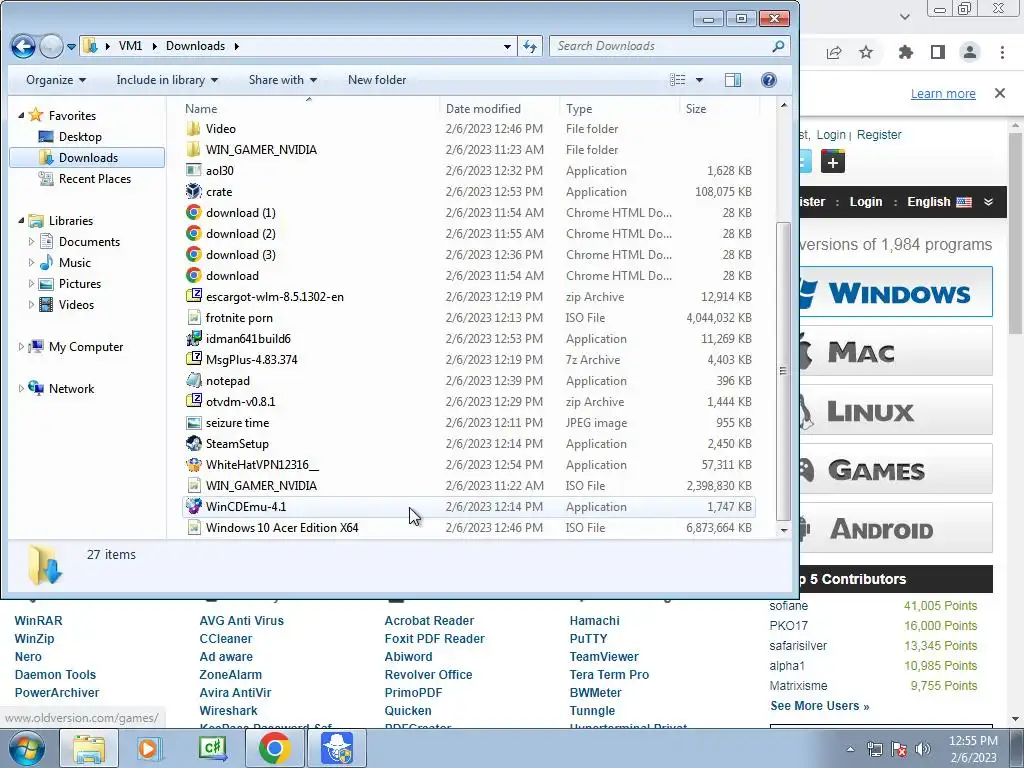Viewport: 1024px width, 768px height.
Task: Expand Network in navigation pane
Action: point(21,389)
